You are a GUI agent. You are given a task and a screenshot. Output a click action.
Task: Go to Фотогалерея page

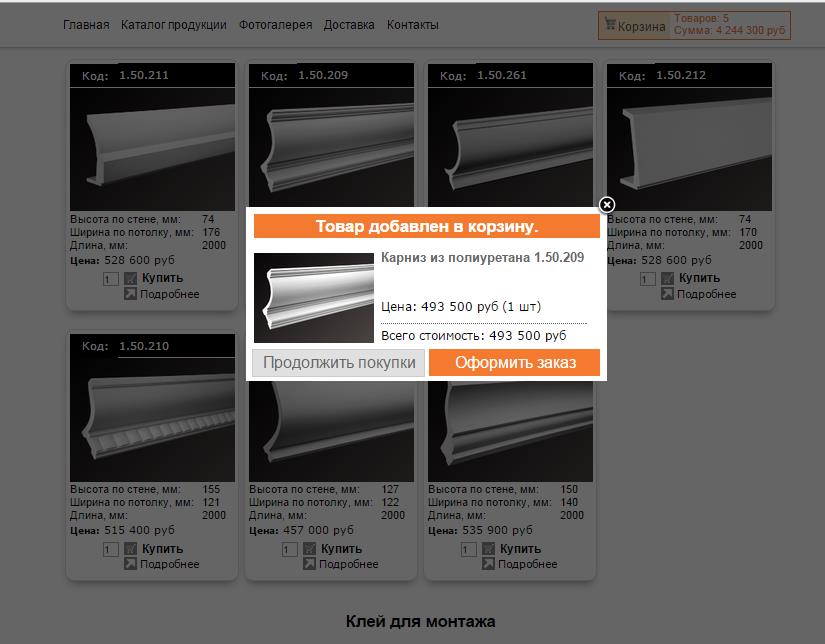pos(275,25)
